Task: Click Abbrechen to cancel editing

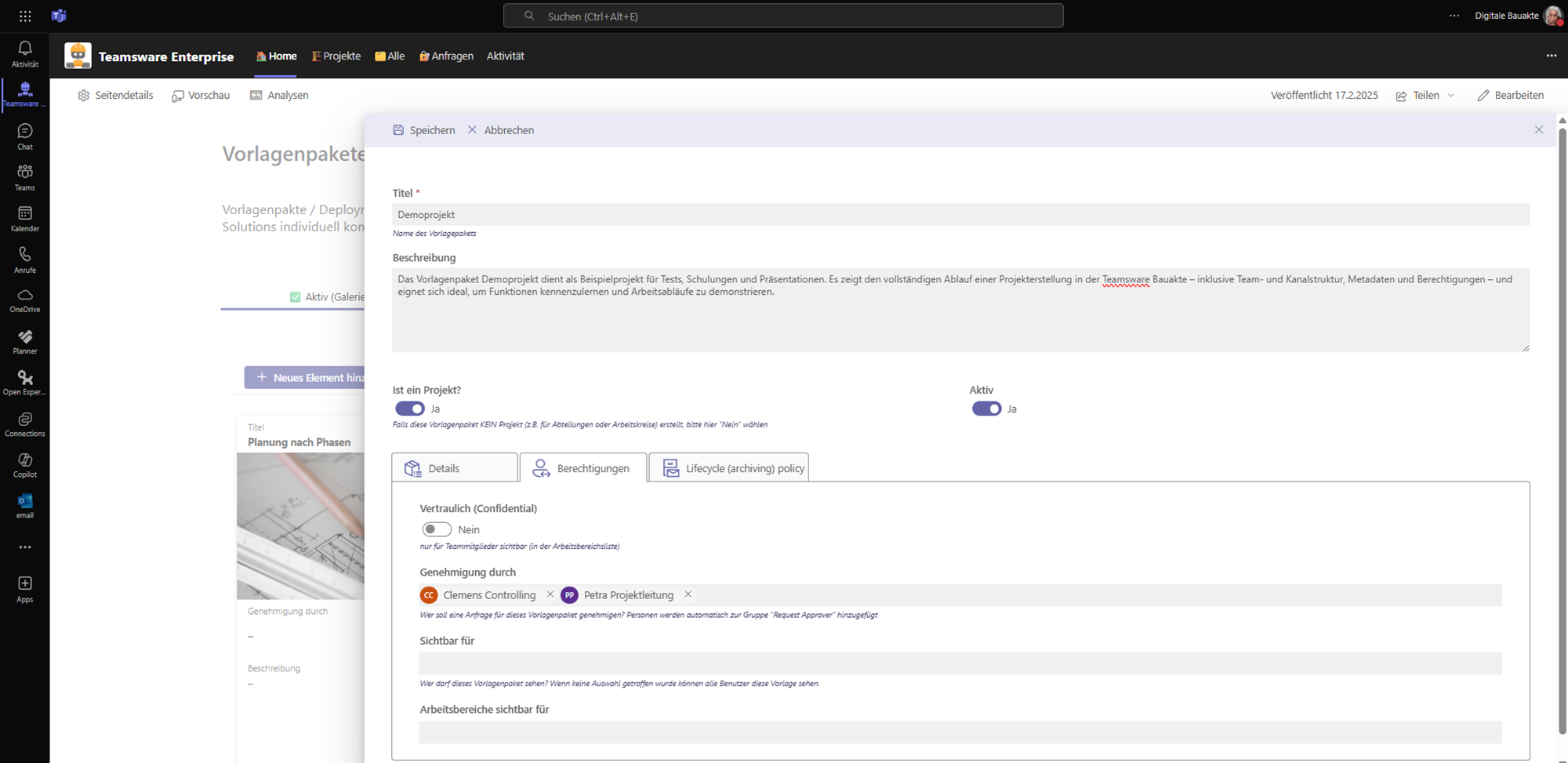Action: point(501,130)
